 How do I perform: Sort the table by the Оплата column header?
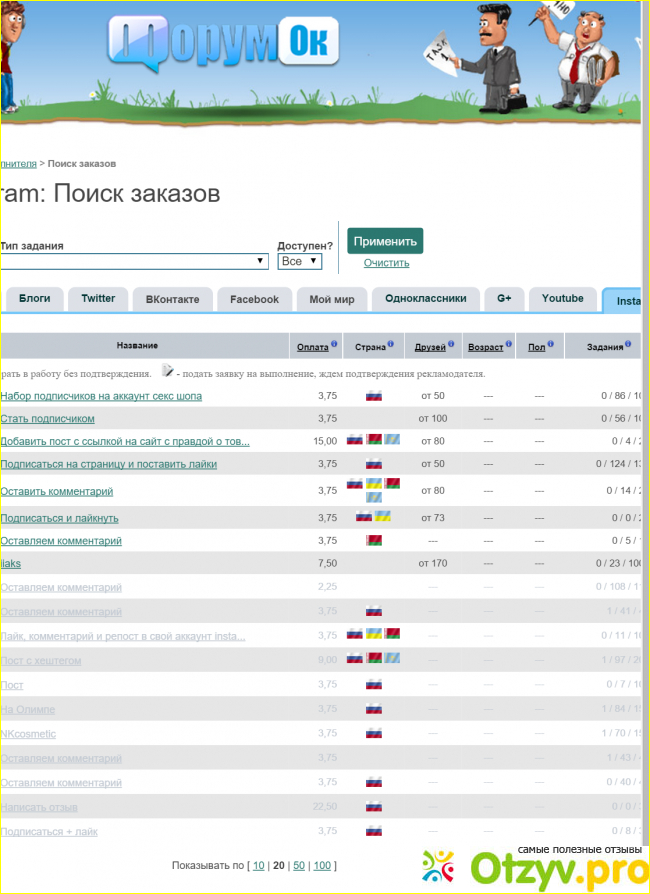(x=312, y=346)
